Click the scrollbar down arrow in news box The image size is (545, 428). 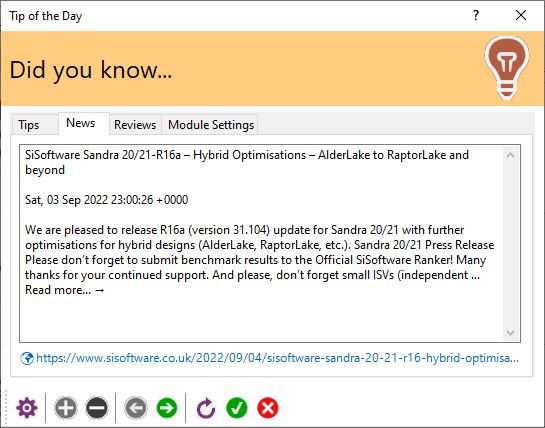pyautogui.click(x=511, y=333)
